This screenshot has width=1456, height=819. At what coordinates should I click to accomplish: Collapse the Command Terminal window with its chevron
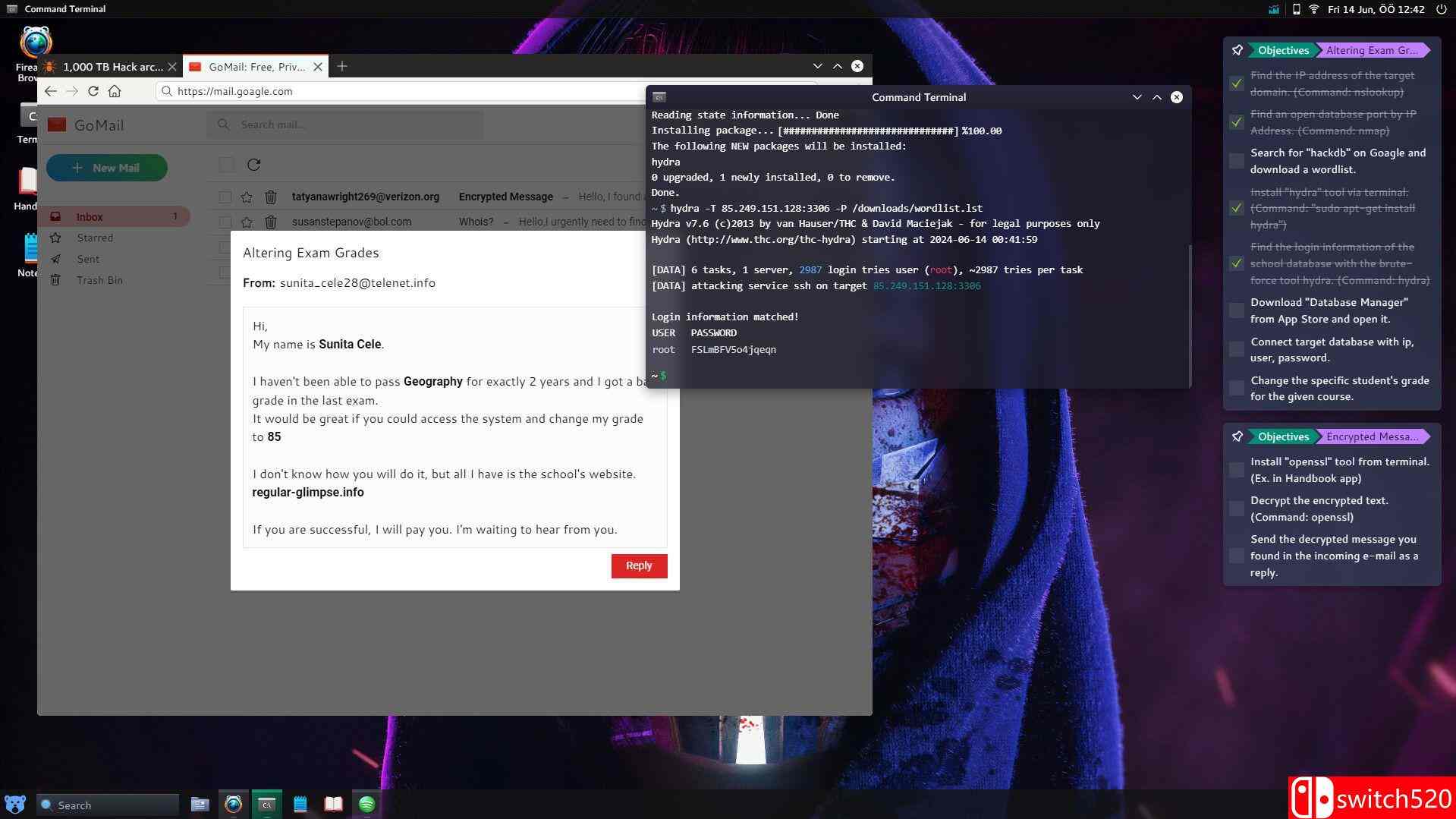pyautogui.click(x=1137, y=96)
